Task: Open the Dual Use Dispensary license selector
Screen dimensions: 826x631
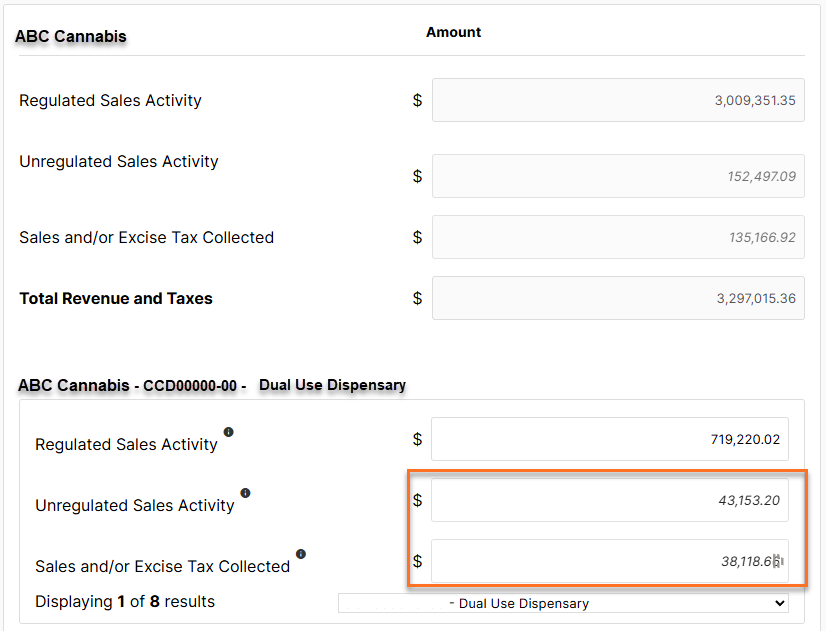Action: [x=563, y=604]
